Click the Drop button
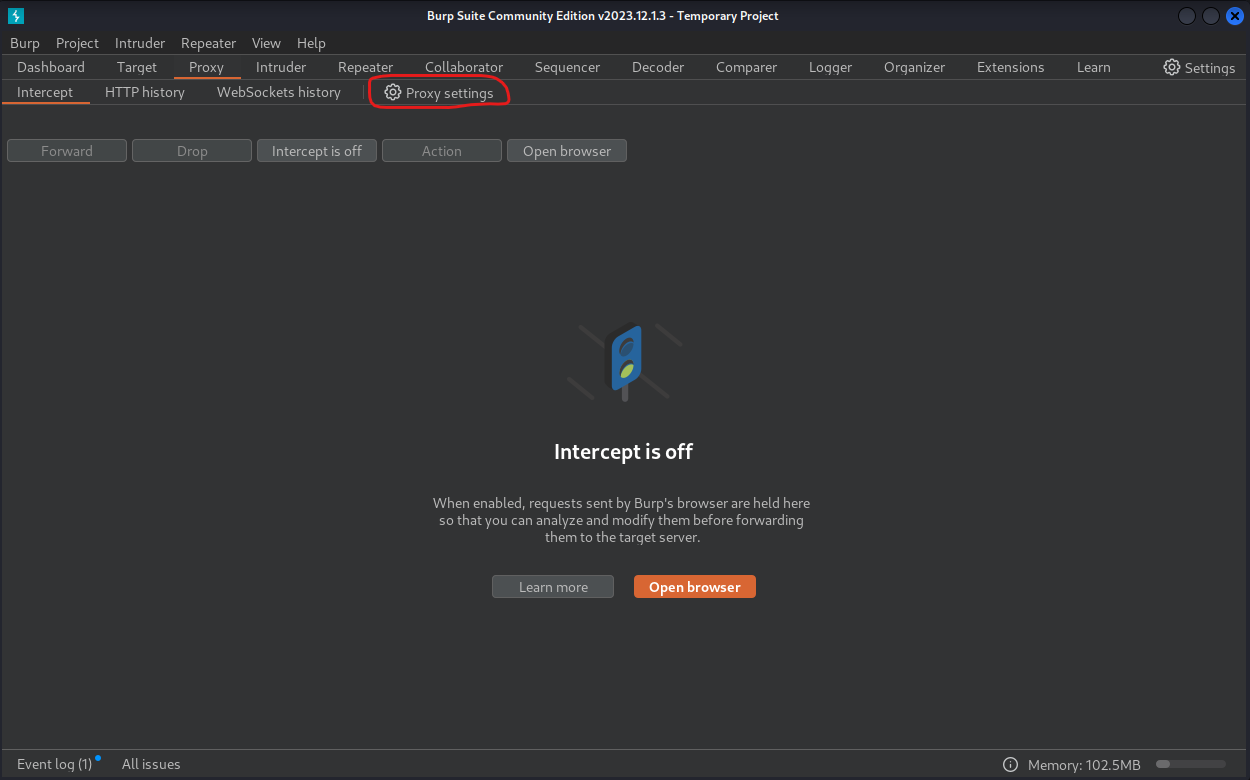This screenshot has width=1250, height=780. click(192, 151)
